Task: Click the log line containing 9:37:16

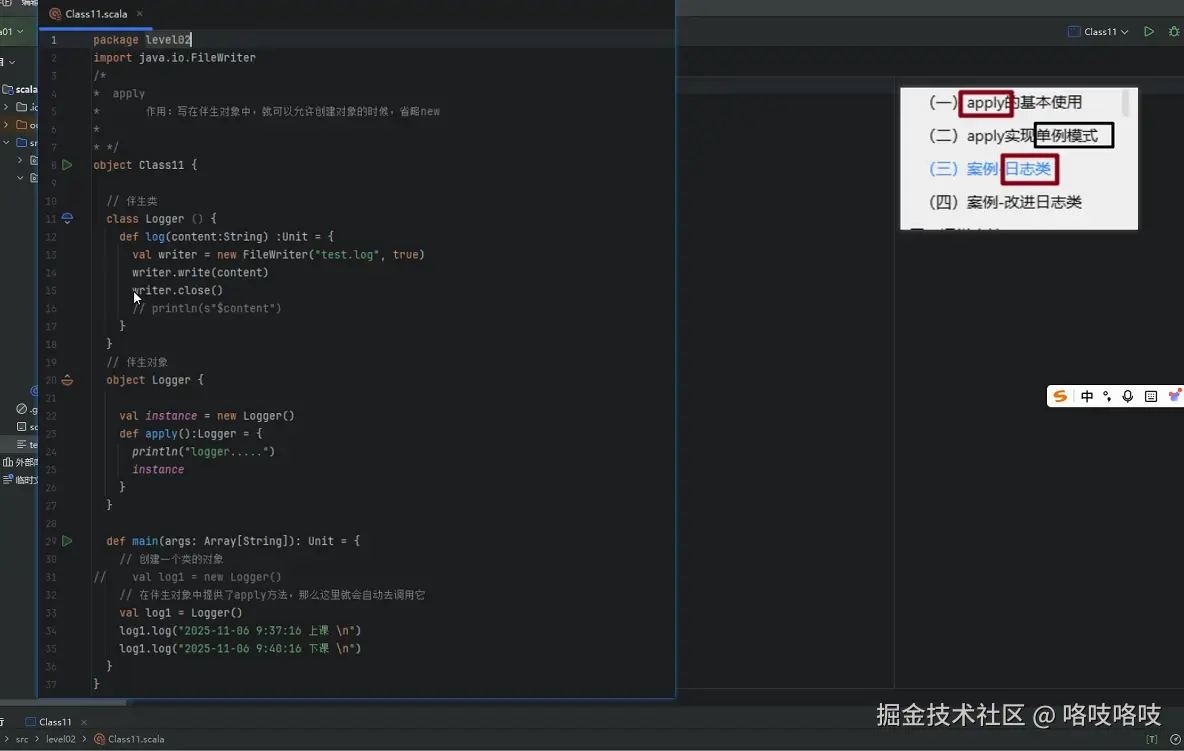Action: [240, 630]
